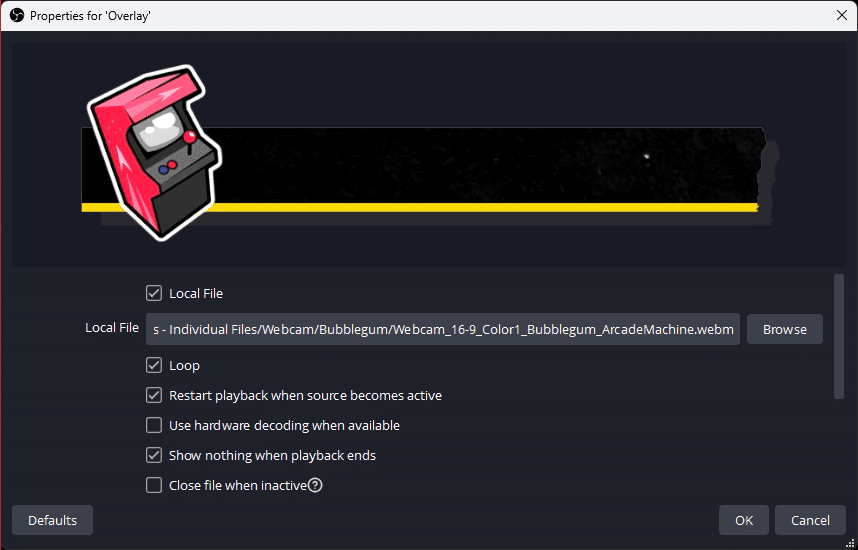The height and width of the screenshot is (550, 858).
Task: Click the scrollbar track below the thumb
Action: point(839,450)
